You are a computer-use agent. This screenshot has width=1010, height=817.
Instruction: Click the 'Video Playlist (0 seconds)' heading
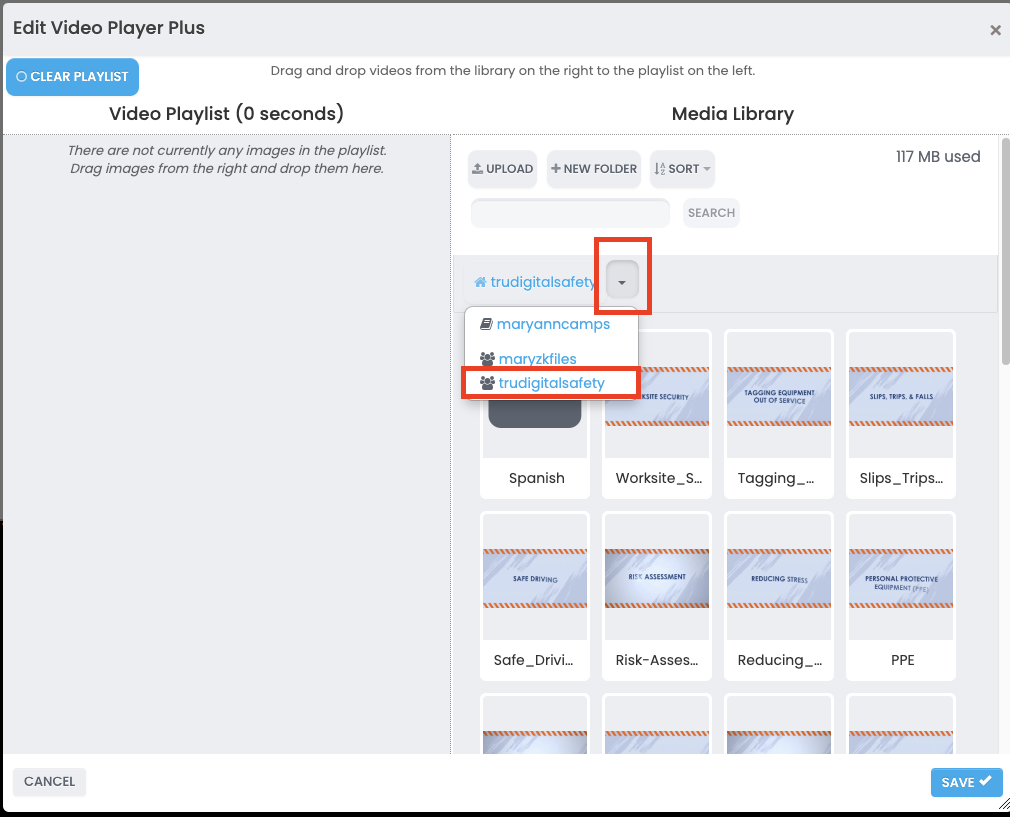point(226,113)
